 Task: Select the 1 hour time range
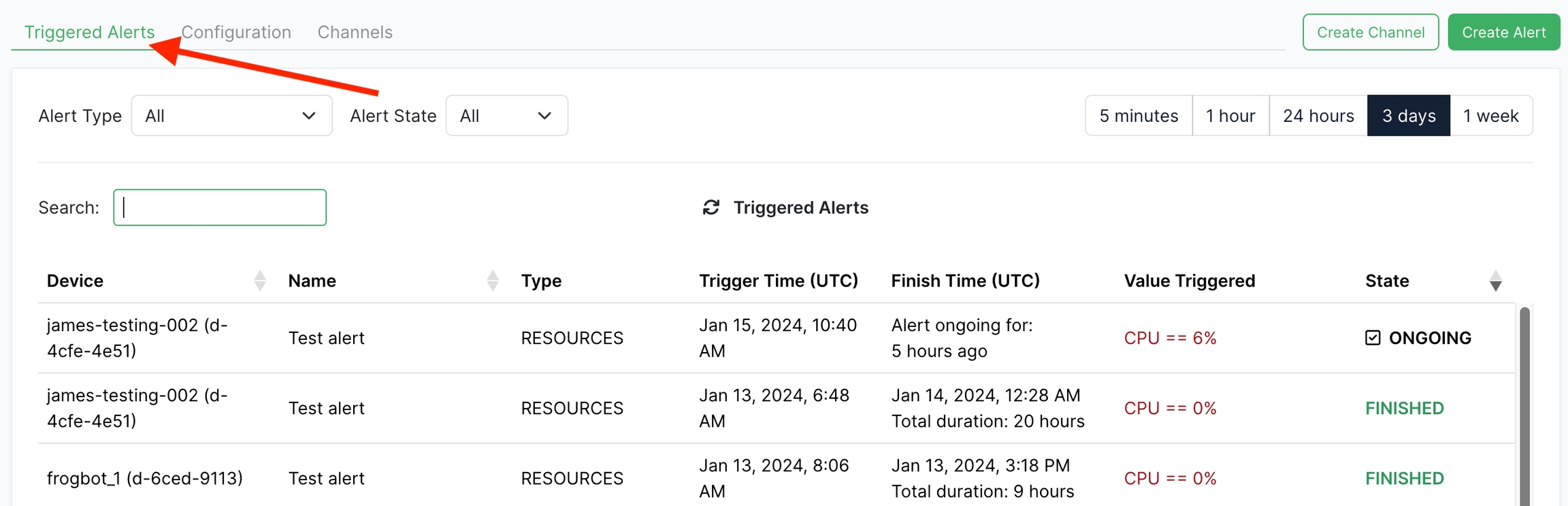click(x=1230, y=116)
